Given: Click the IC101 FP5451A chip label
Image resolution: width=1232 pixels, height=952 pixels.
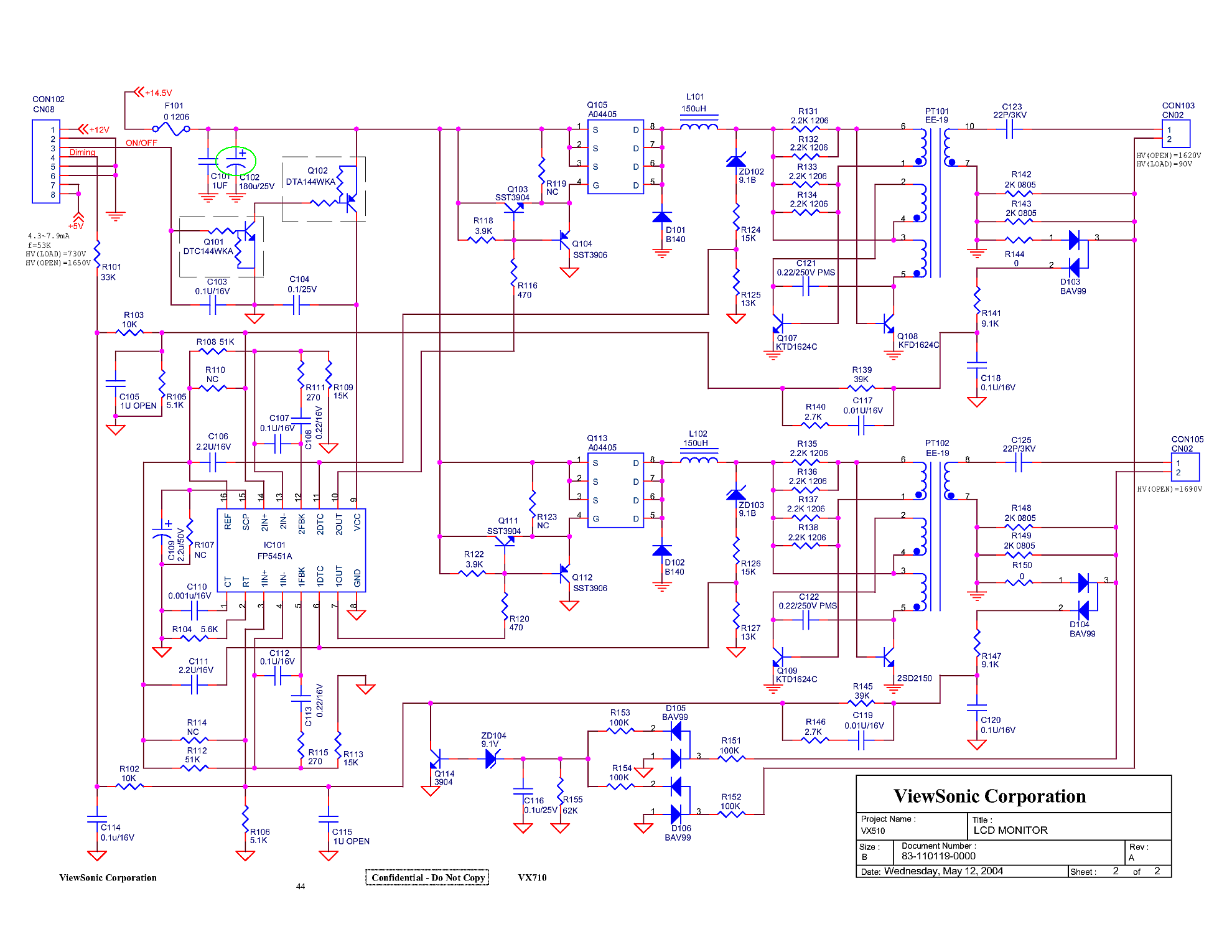Looking at the screenshot, I should (x=274, y=550).
